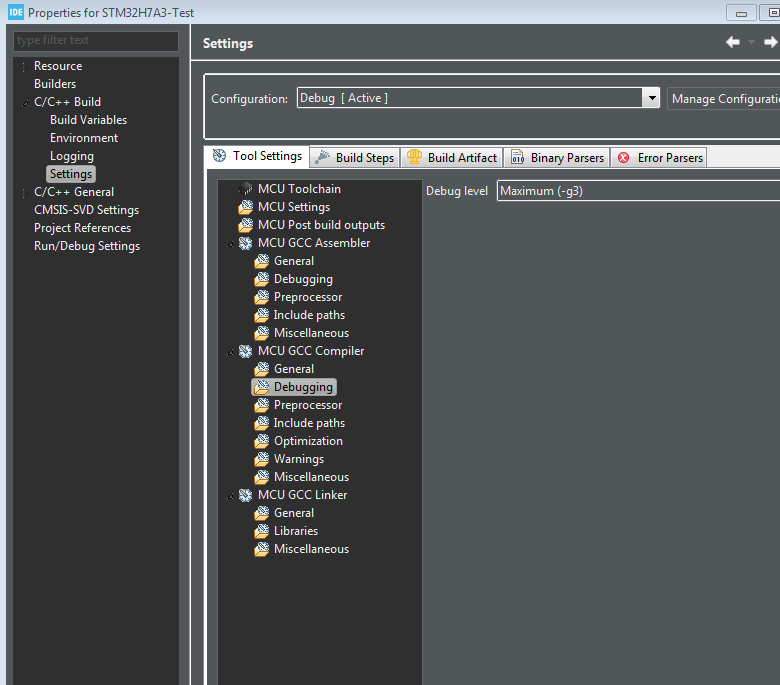The height and width of the screenshot is (685, 780).
Task: Select MCU Post build outputs entry
Action: click(x=321, y=225)
